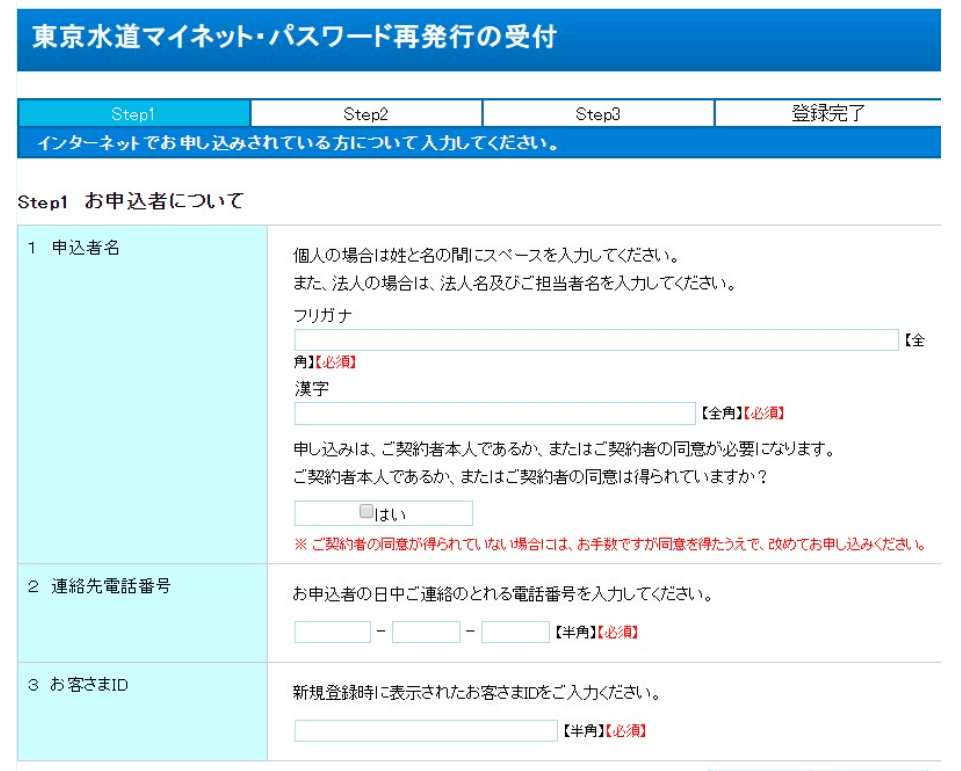Click the お客さまID input field
The width and height of the screenshot is (961, 771).
coord(426,731)
